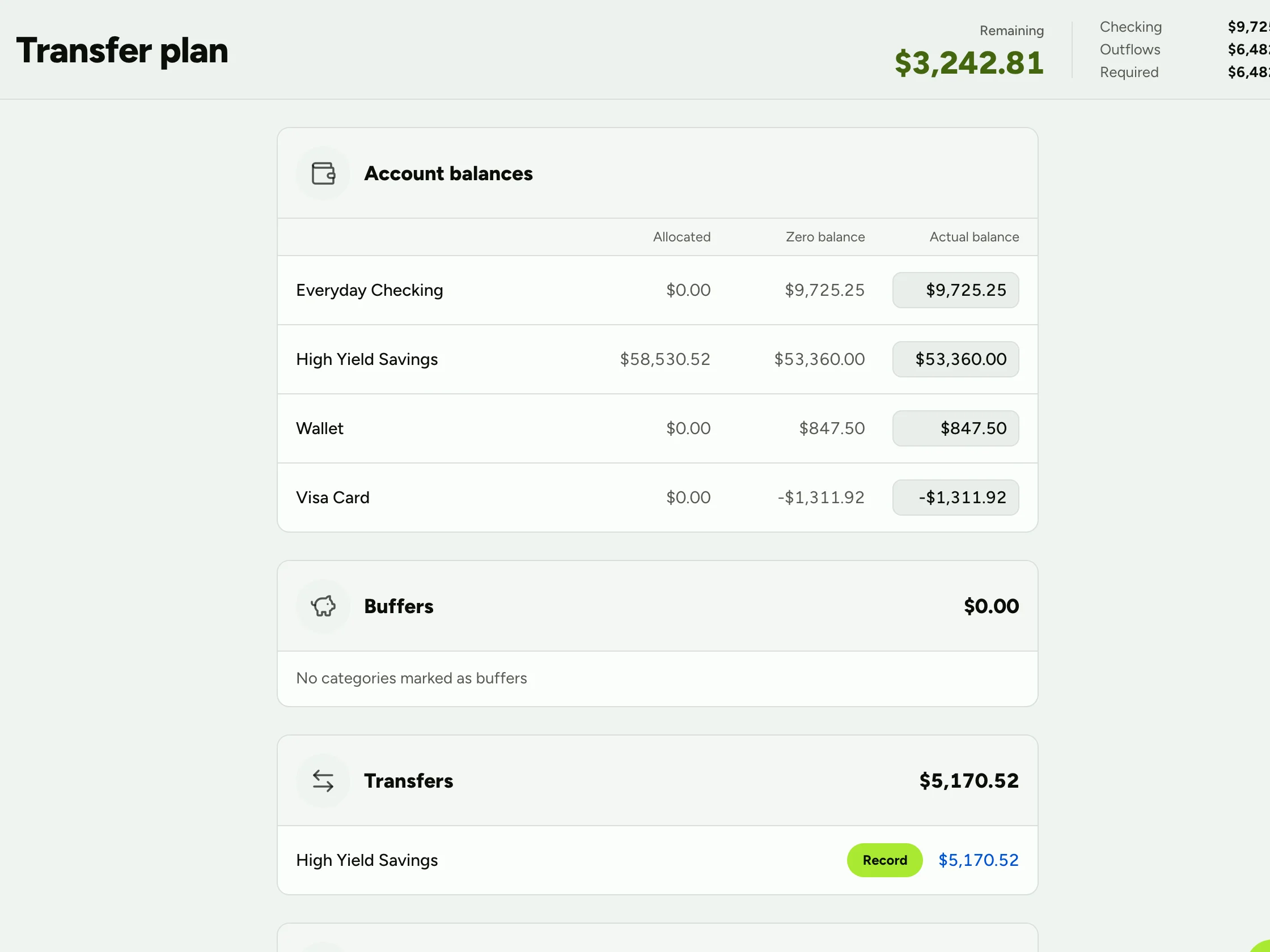The width and height of the screenshot is (1270, 952).
Task: Select High Yield Savings in Account balances
Action: (x=367, y=359)
